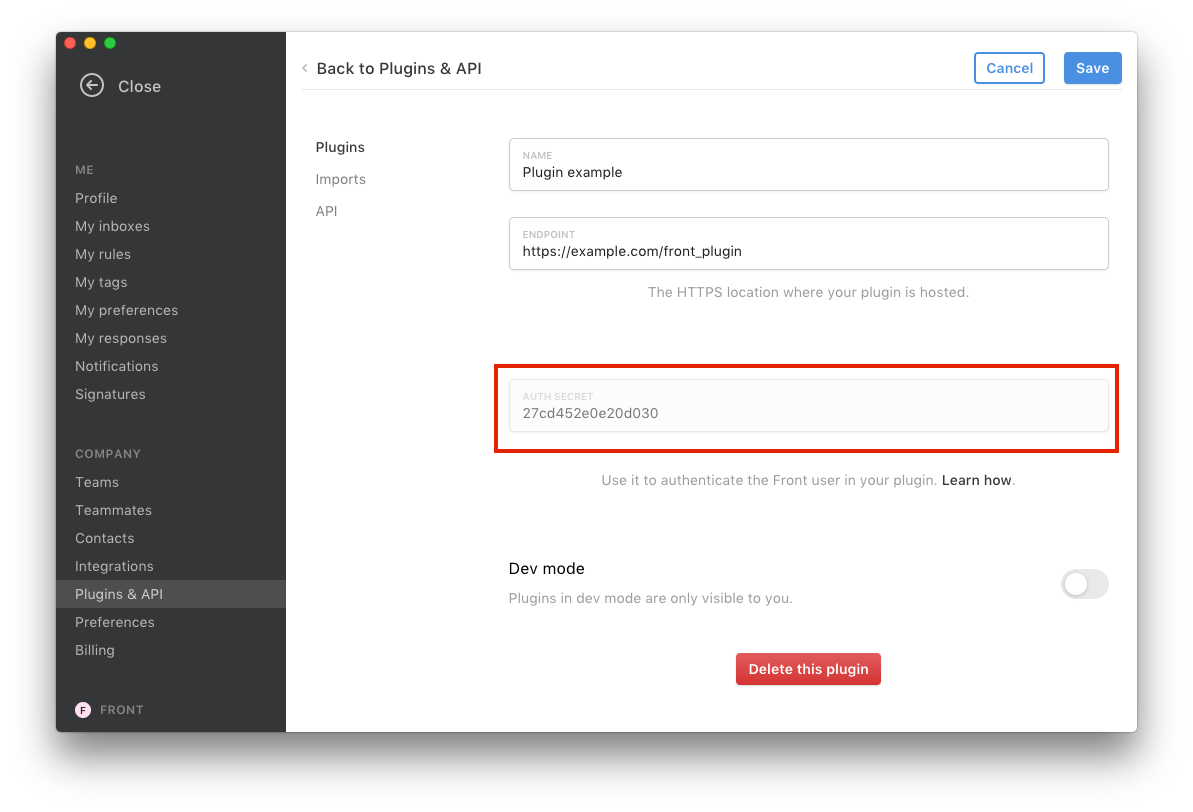Open the Teams page
The height and width of the screenshot is (812, 1193).
[97, 482]
